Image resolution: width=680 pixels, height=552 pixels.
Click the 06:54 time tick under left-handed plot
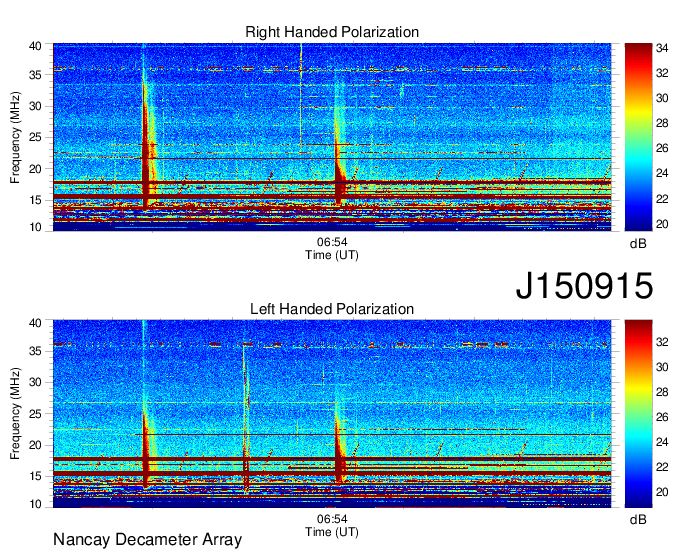pyautogui.click(x=332, y=519)
